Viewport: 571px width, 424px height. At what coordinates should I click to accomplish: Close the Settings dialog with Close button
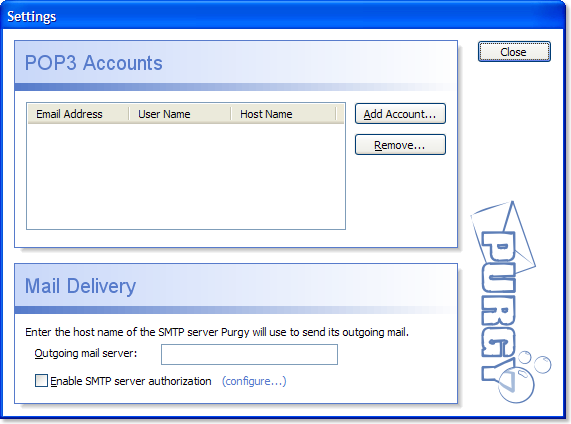click(x=514, y=52)
